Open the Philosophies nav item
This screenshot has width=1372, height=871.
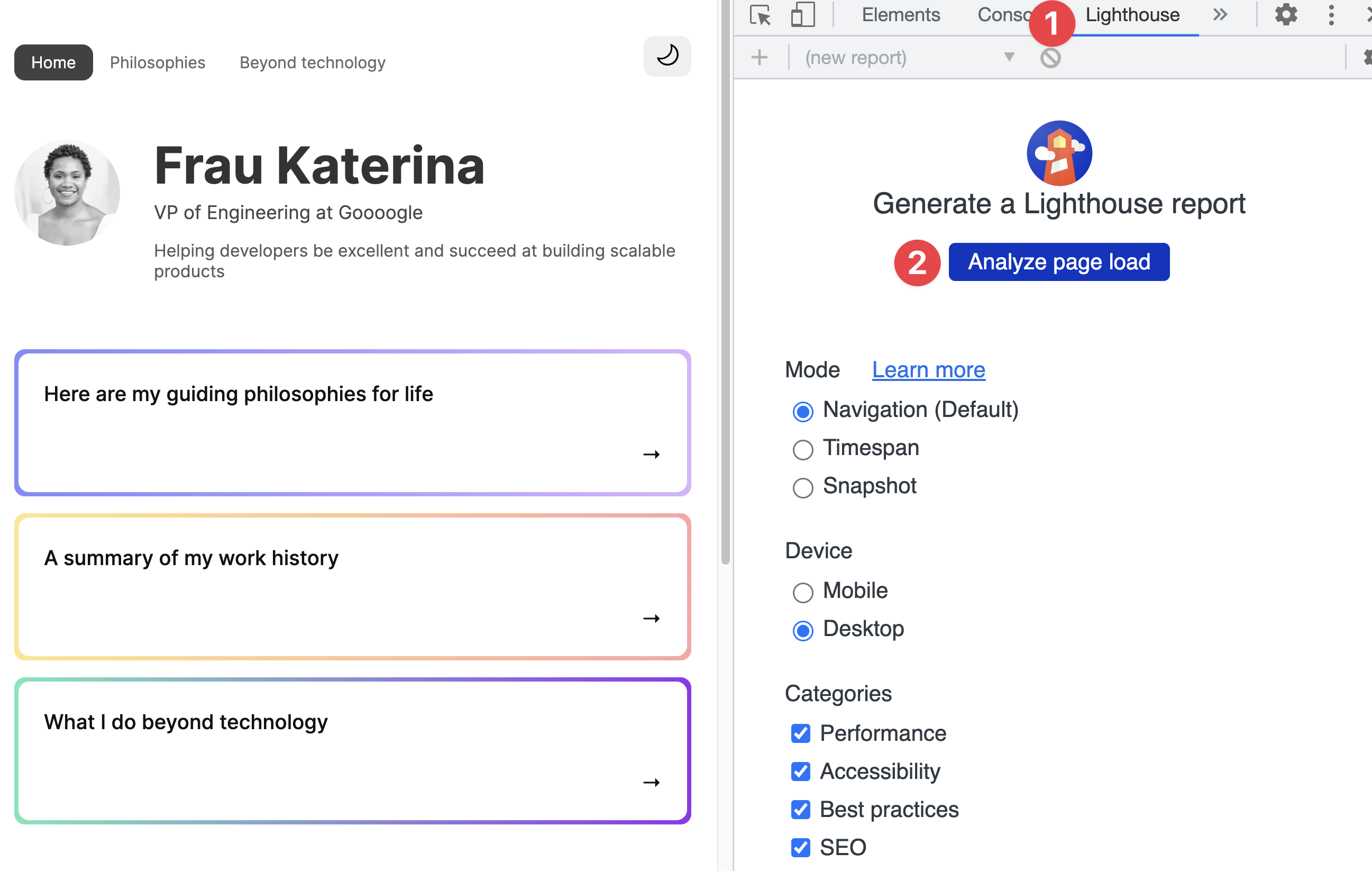[157, 62]
